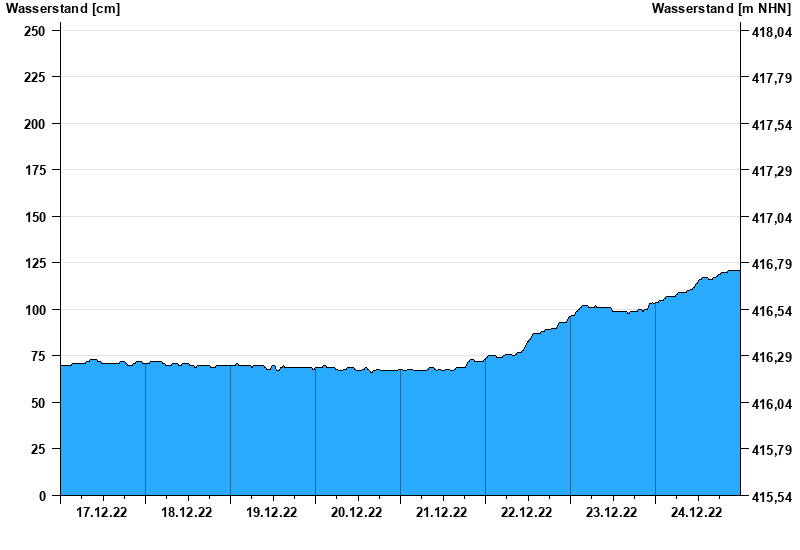Click the 250 tick on left axis
This screenshot has height=550, width=800.
click(x=34, y=31)
